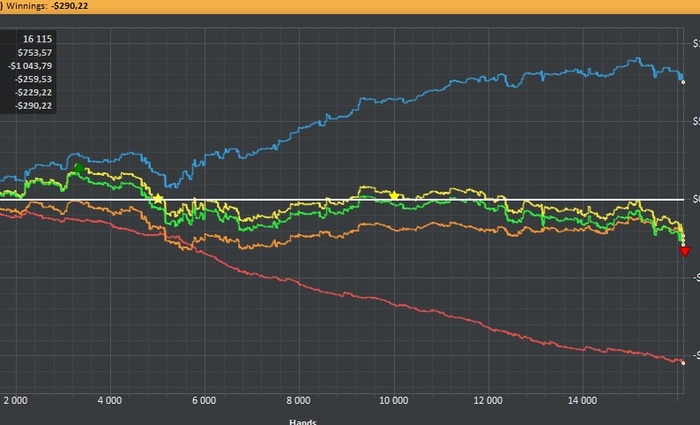
Task: Click the 14 000 x-axis label
Action: click(x=583, y=400)
